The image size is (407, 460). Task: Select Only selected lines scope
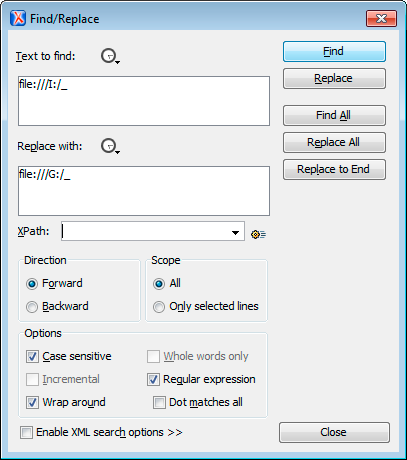pyautogui.click(x=159, y=307)
